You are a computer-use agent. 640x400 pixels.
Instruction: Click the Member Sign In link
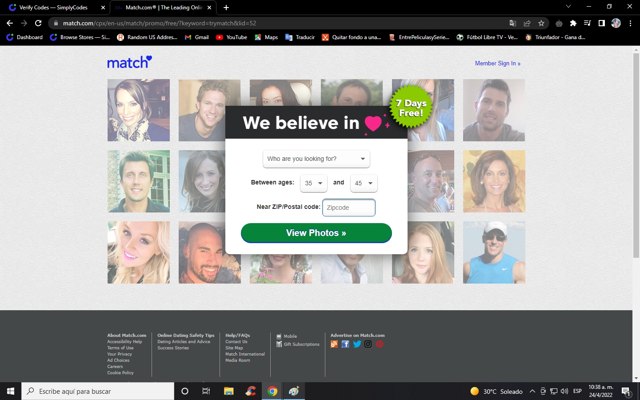(497, 63)
